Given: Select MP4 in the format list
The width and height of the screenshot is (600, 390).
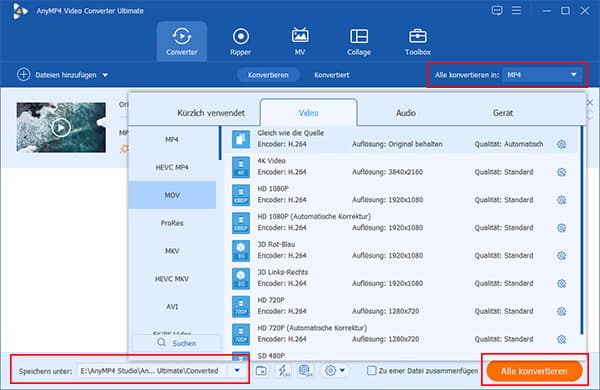Looking at the screenshot, I should coord(172,140).
